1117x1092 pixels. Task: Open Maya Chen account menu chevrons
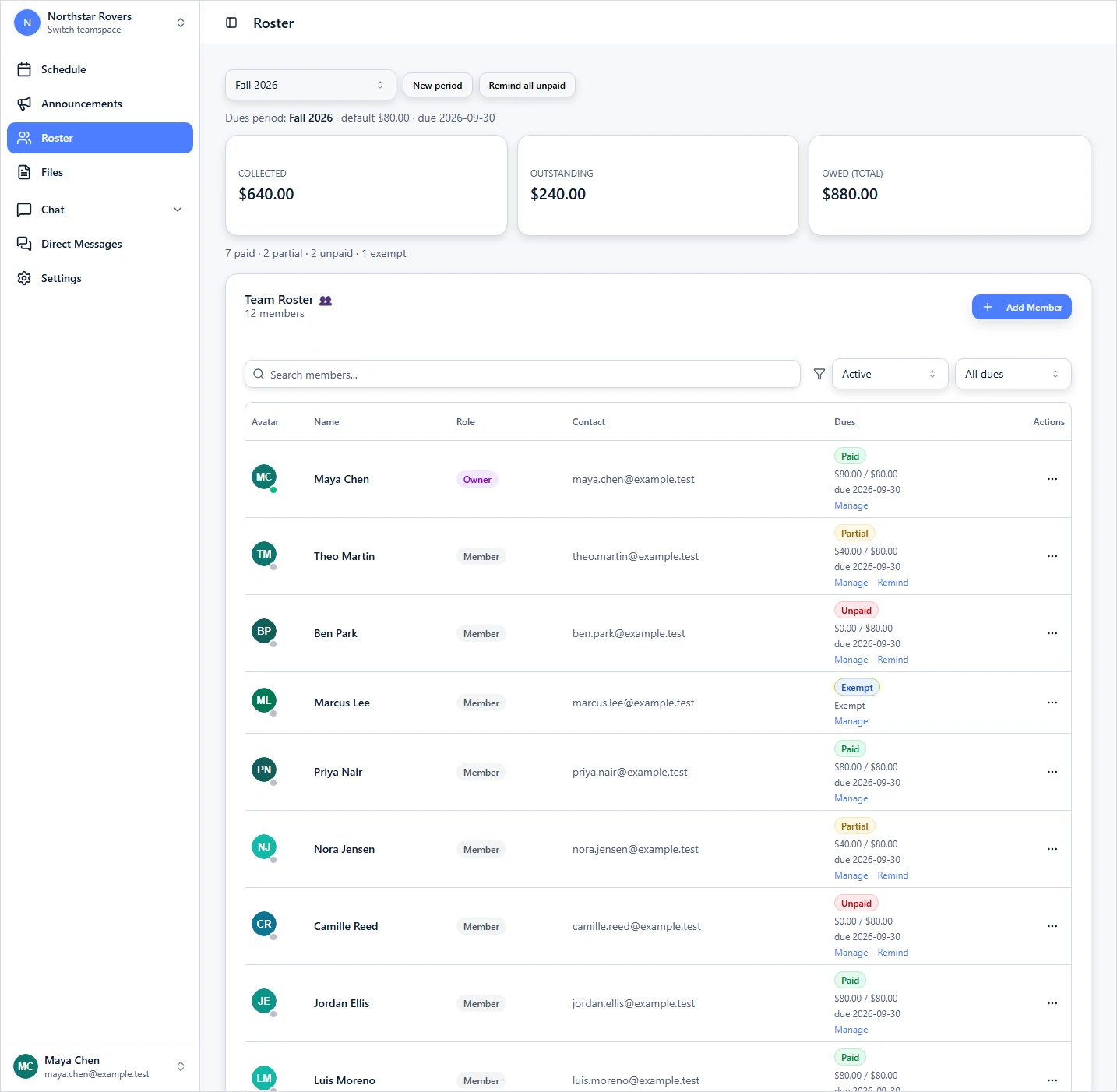point(181,1066)
